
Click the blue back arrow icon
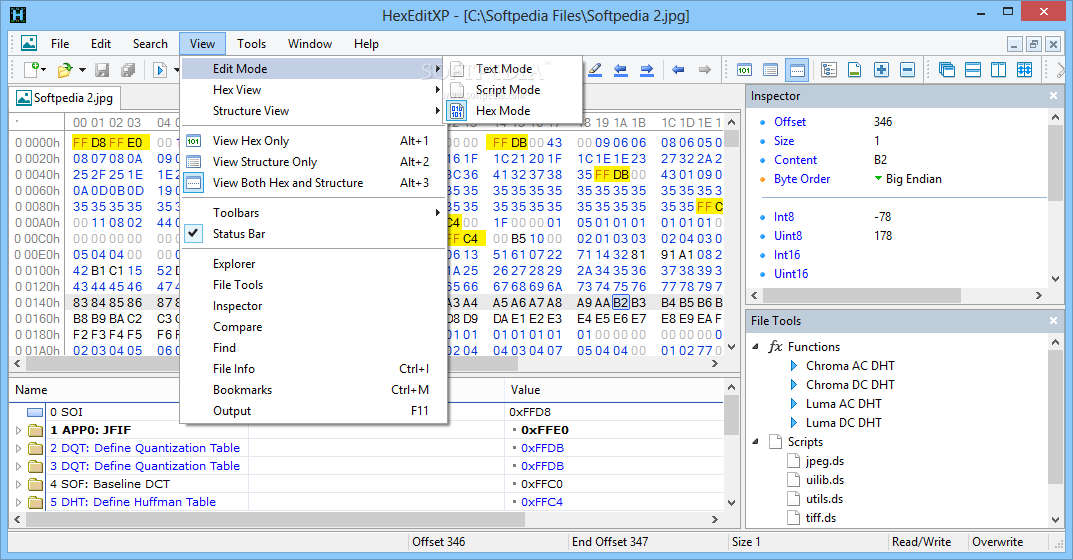click(678, 69)
